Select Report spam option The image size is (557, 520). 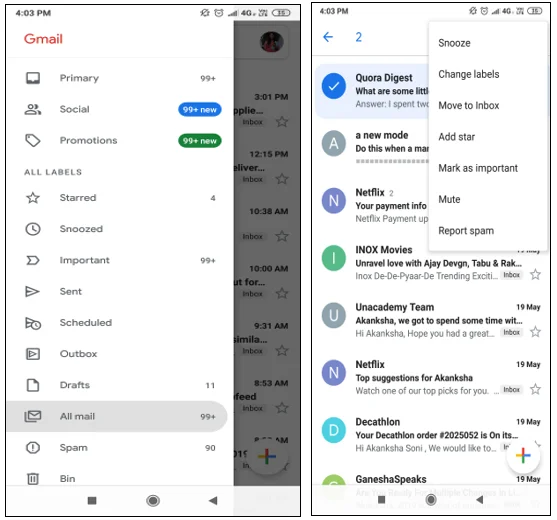pos(466,231)
